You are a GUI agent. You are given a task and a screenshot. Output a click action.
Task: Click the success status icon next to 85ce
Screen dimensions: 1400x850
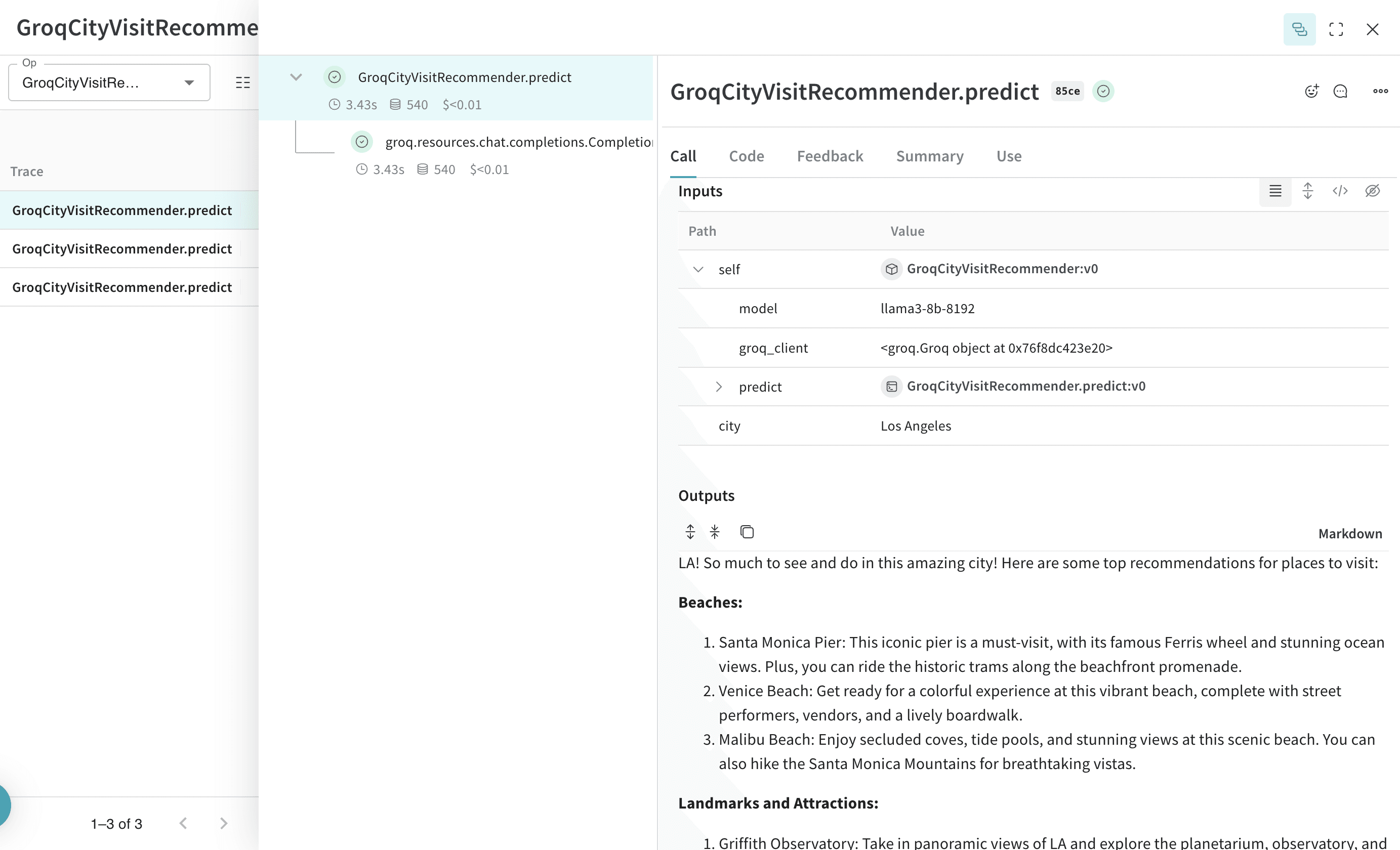1103,91
